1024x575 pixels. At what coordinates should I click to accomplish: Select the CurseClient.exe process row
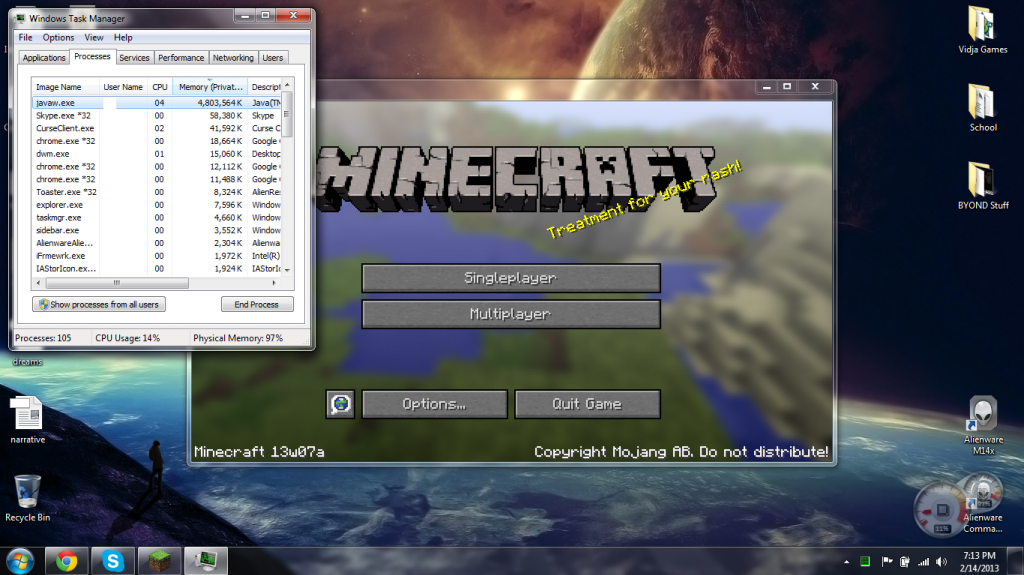pos(157,128)
